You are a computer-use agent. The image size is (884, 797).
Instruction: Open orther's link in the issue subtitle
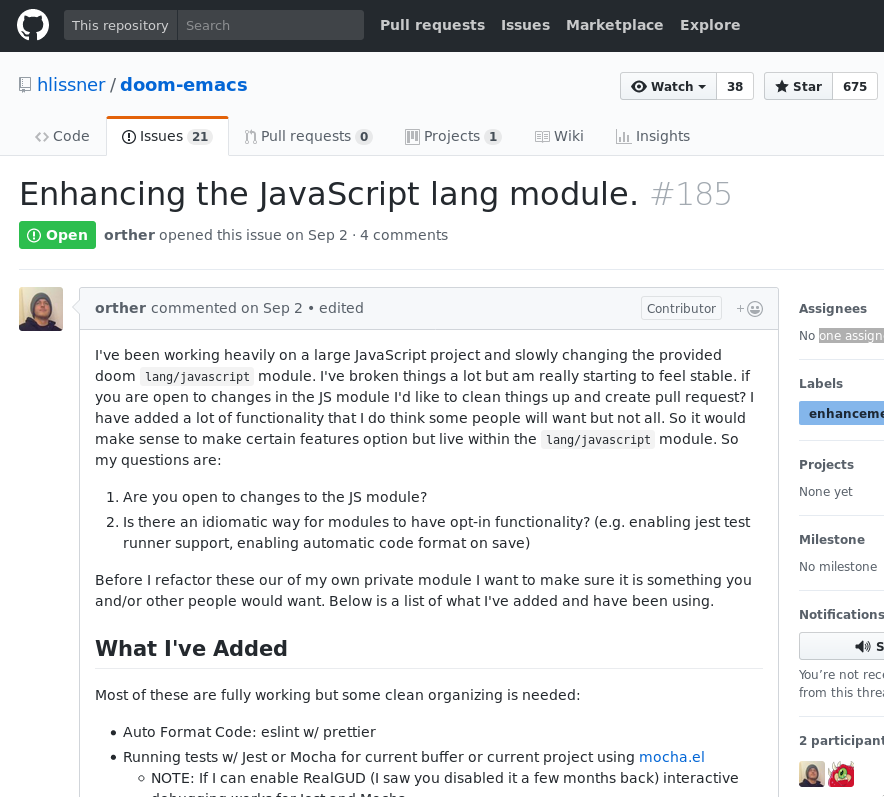coord(129,235)
